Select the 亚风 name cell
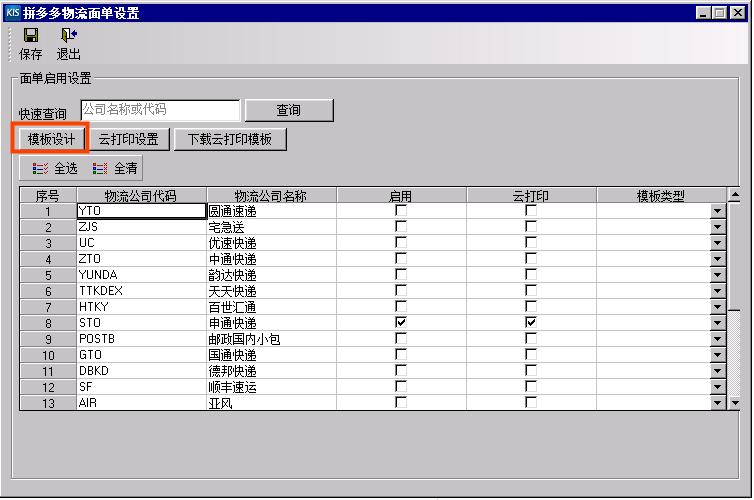 (271, 403)
